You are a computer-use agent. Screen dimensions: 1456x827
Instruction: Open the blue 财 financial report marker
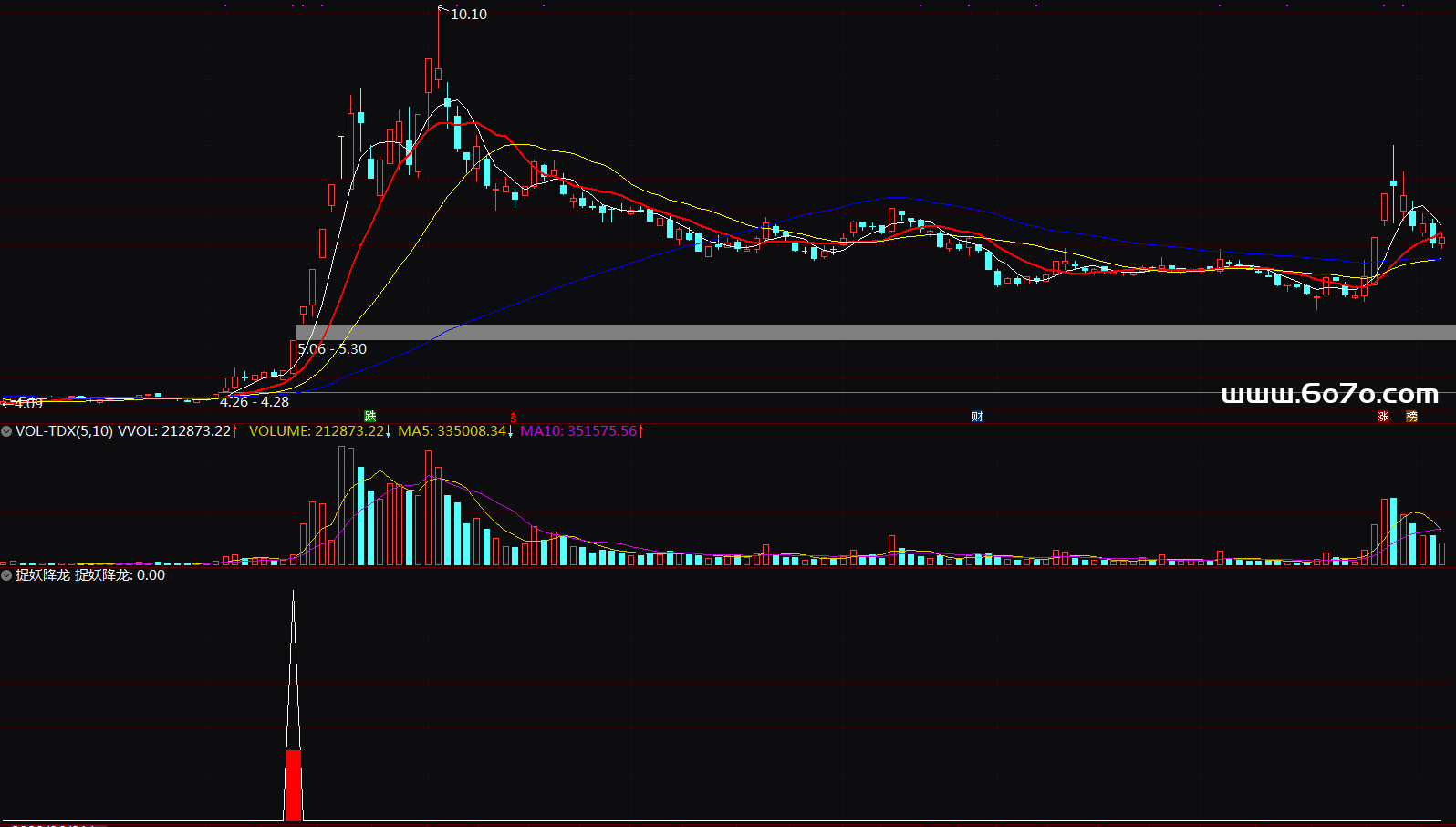(x=977, y=417)
